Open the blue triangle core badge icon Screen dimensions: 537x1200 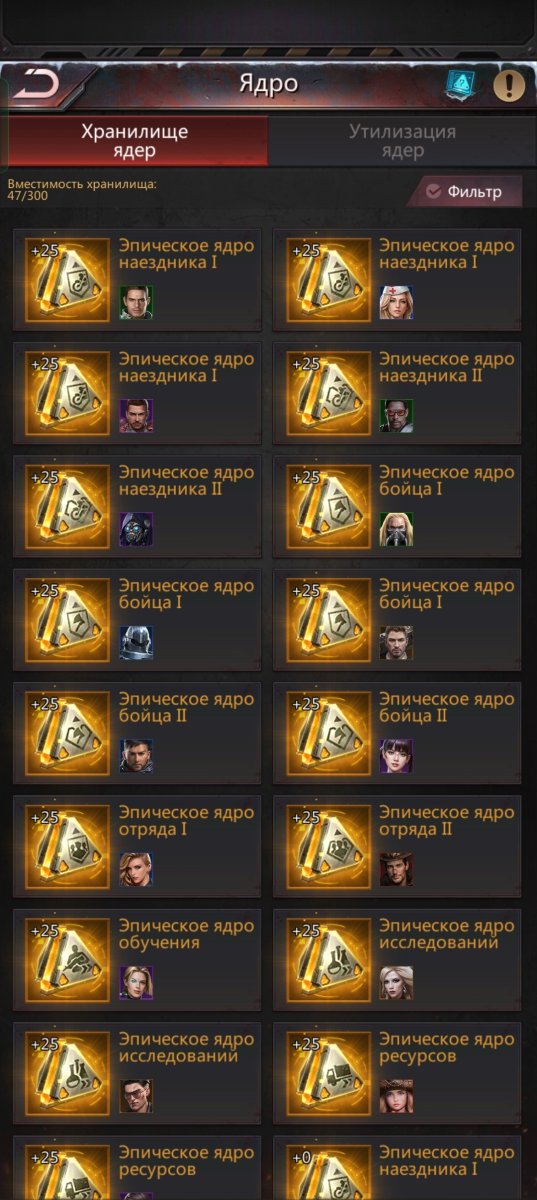[x=461, y=85]
